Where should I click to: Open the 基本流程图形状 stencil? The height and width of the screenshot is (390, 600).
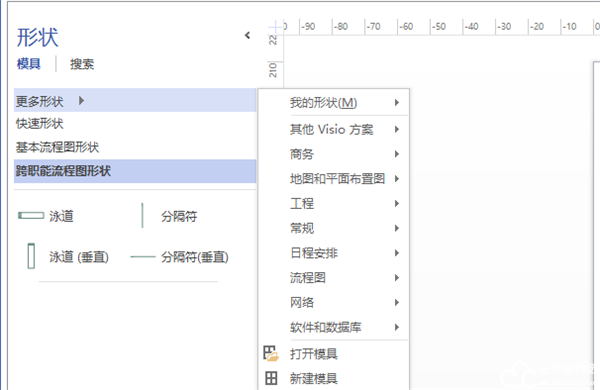pos(135,147)
